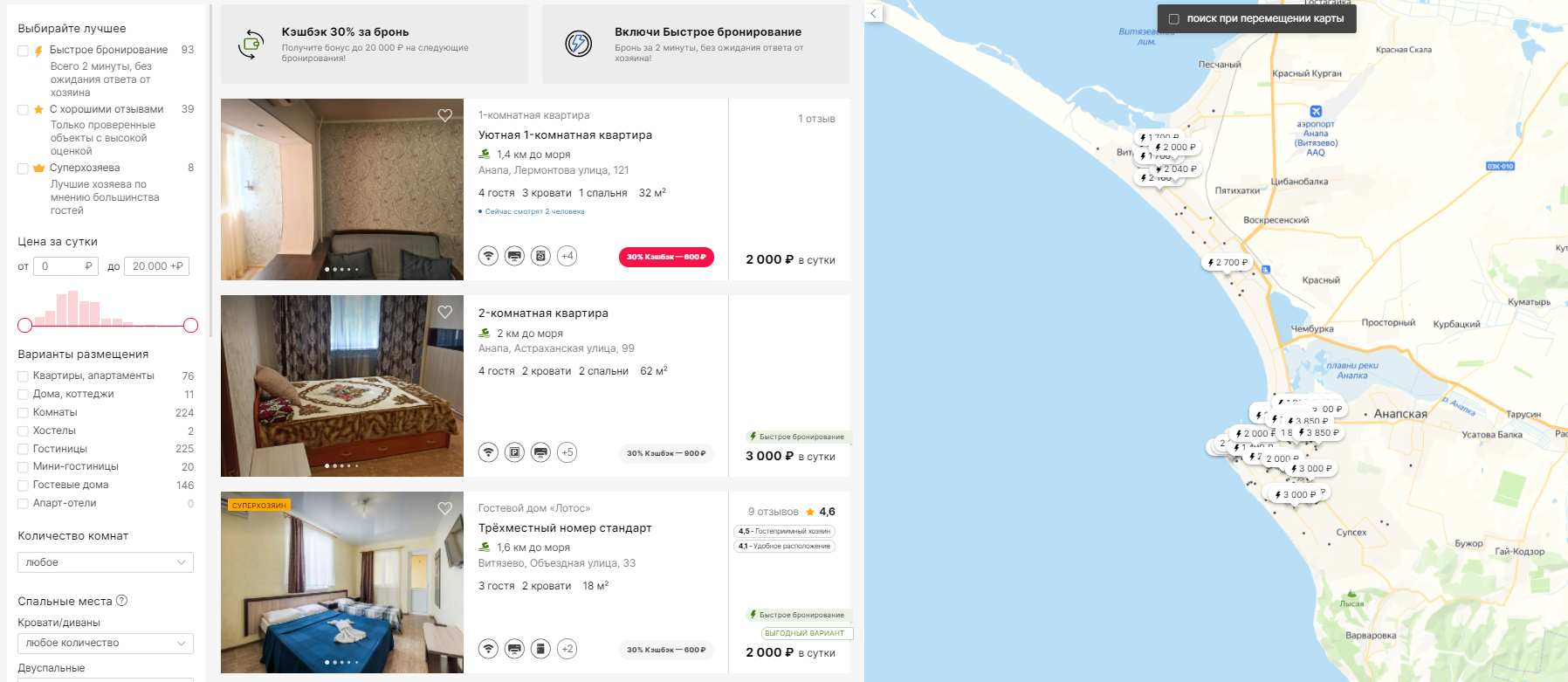Click Wi-Fi amenity icon for Трёхместный номер стандарт

coord(489,649)
